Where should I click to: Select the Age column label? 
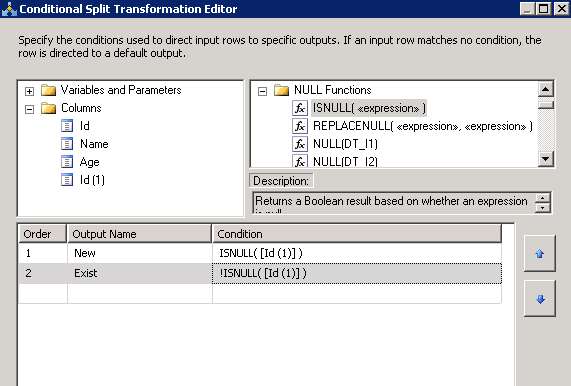point(90,162)
